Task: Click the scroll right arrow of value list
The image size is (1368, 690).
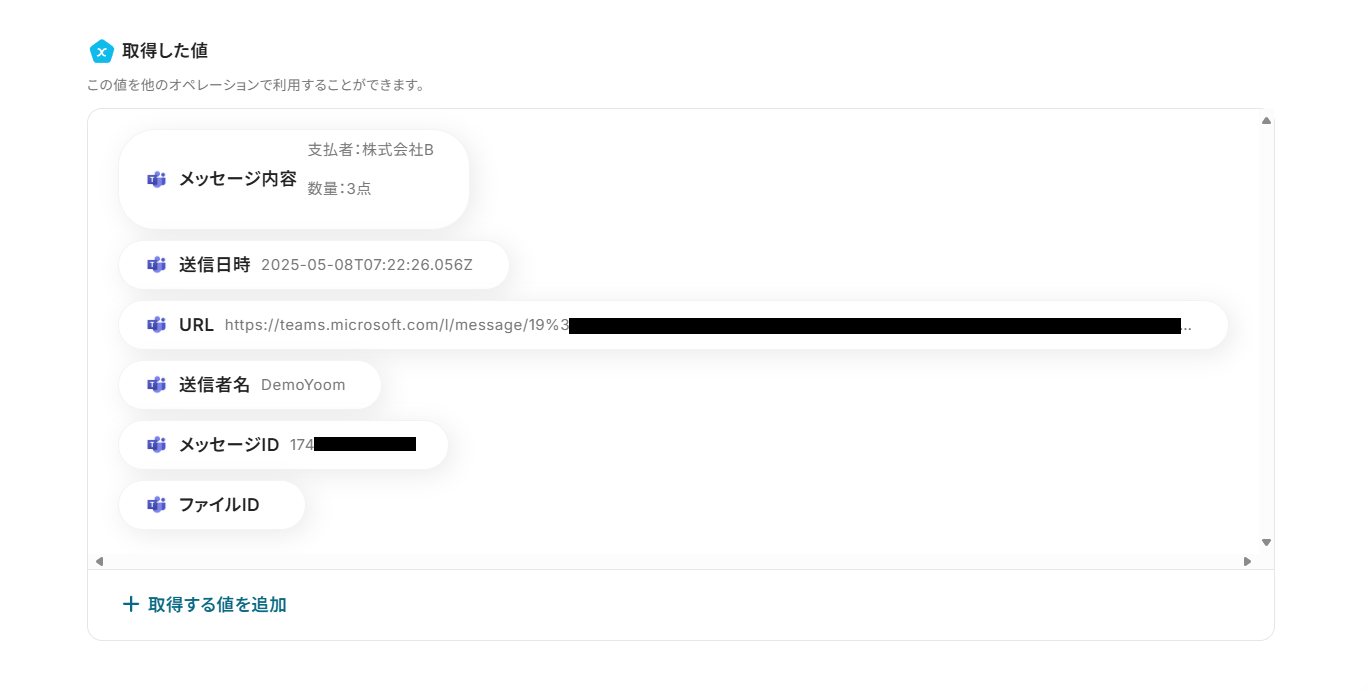Action: tap(1247, 561)
